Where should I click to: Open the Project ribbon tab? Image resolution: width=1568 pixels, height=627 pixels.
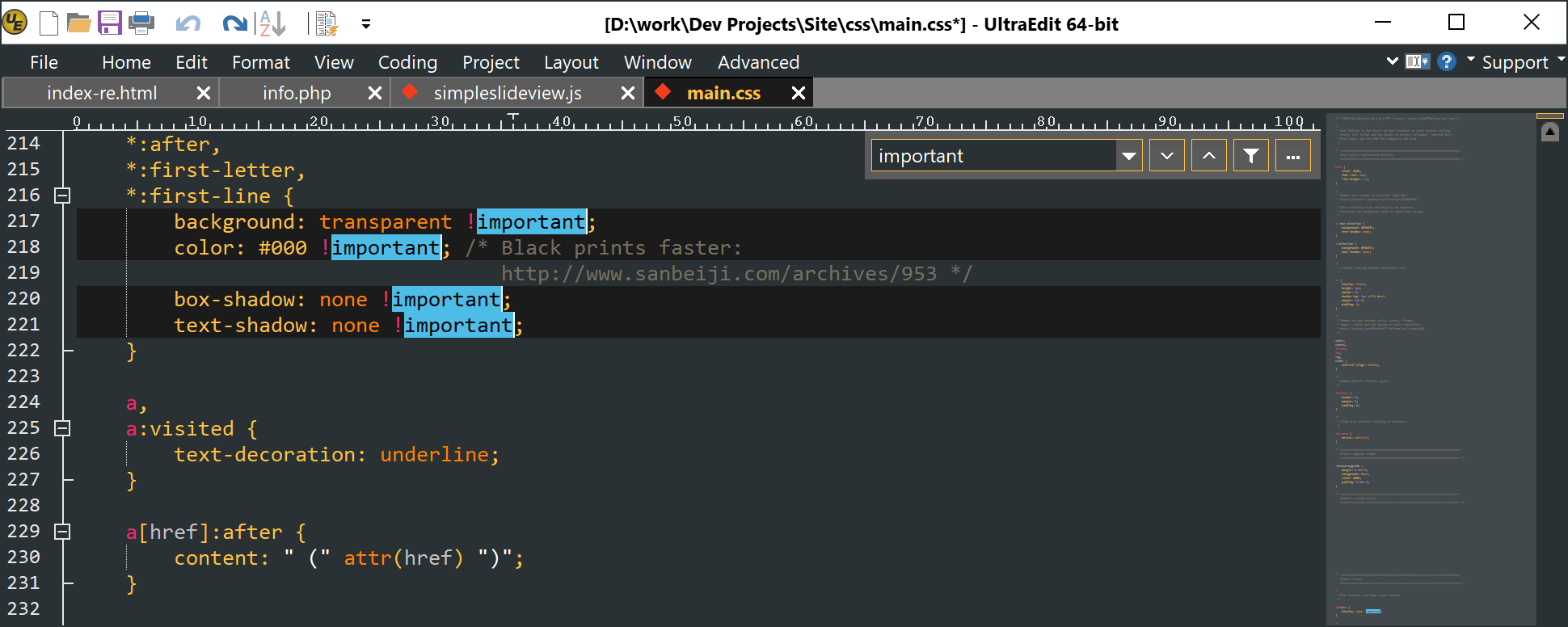point(491,62)
